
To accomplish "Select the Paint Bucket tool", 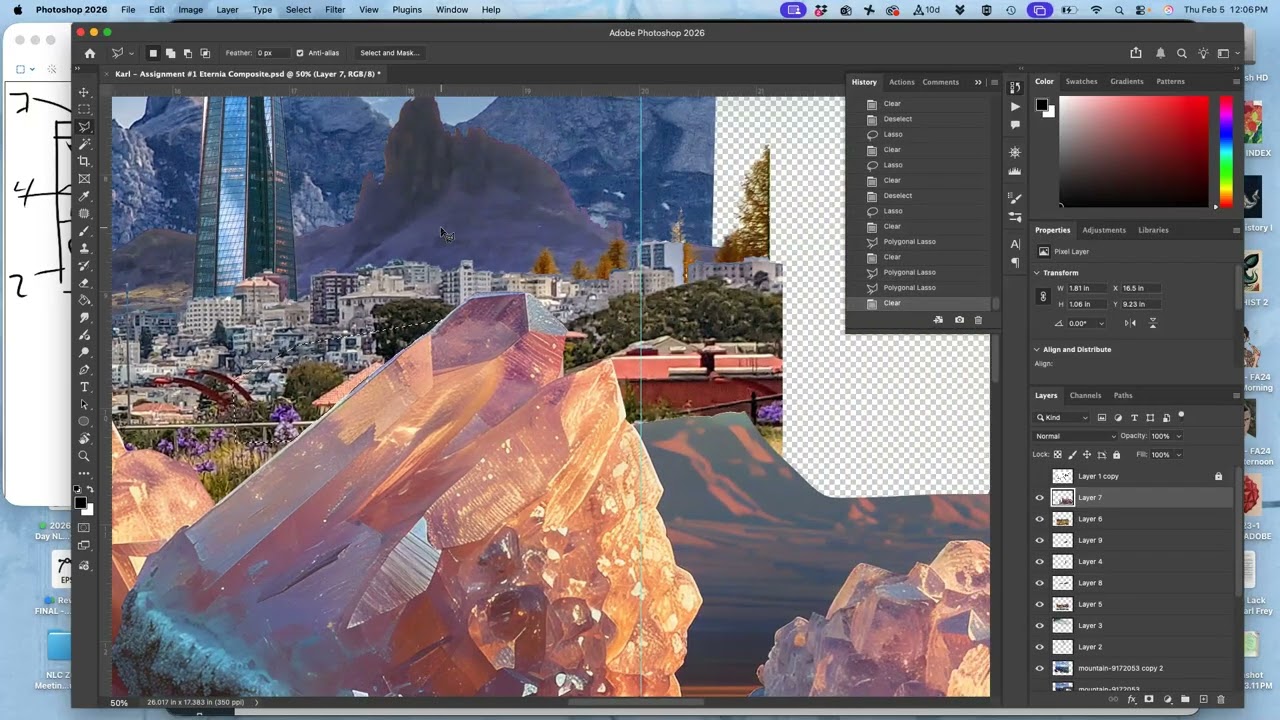I will pos(84,300).
